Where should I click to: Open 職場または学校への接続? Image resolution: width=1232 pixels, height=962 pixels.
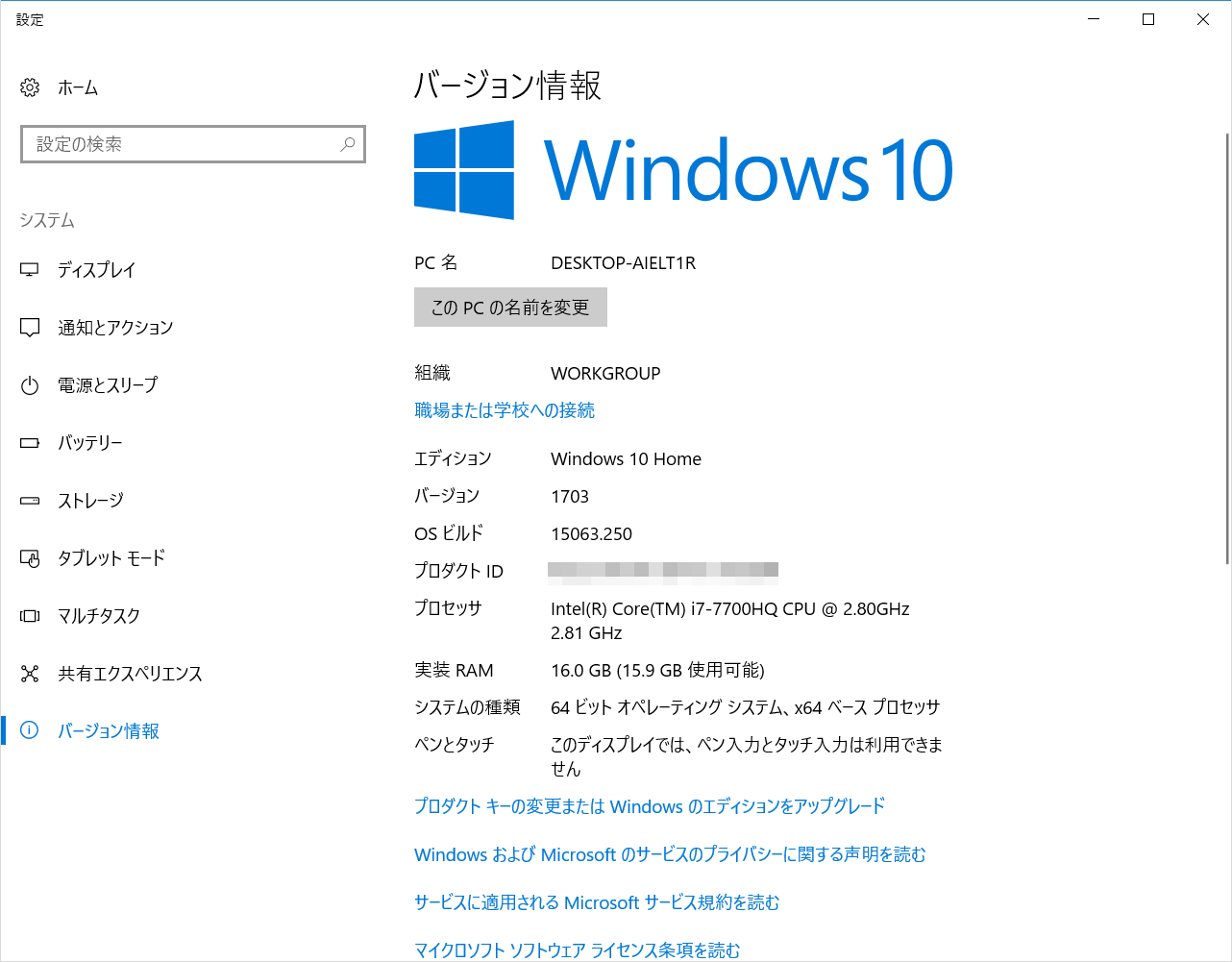505,410
